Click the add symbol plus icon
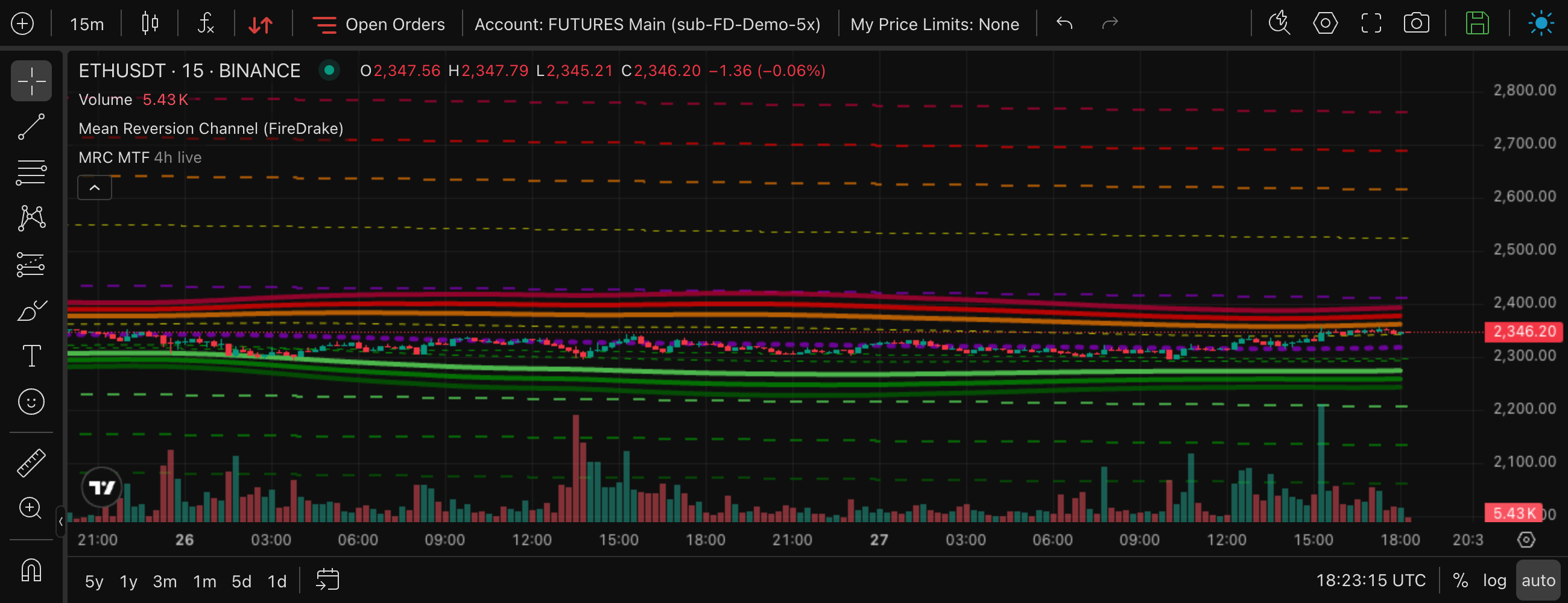This screenshot has width=1568, height=603. 22,24
